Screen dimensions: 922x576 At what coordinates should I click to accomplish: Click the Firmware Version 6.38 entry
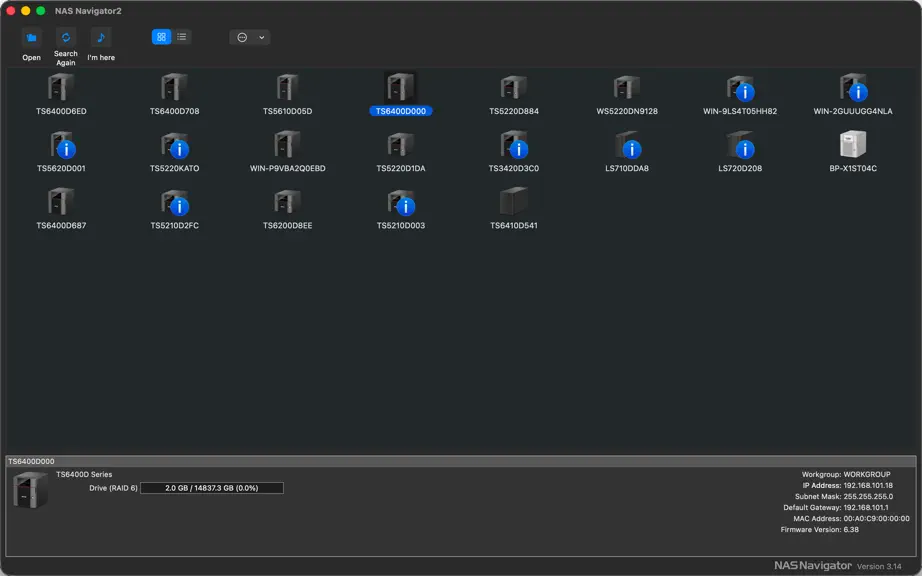point(820,530)
